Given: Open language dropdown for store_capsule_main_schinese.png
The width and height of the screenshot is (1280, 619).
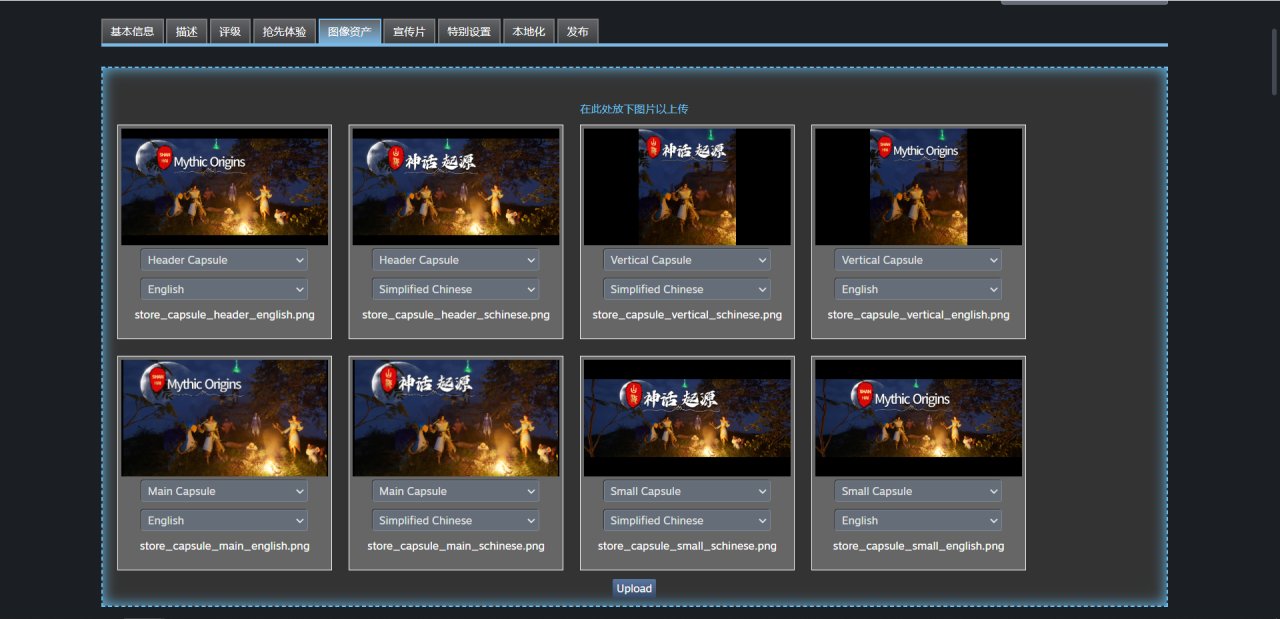Looking at the screenshot, I should click(x=455, y=520).
